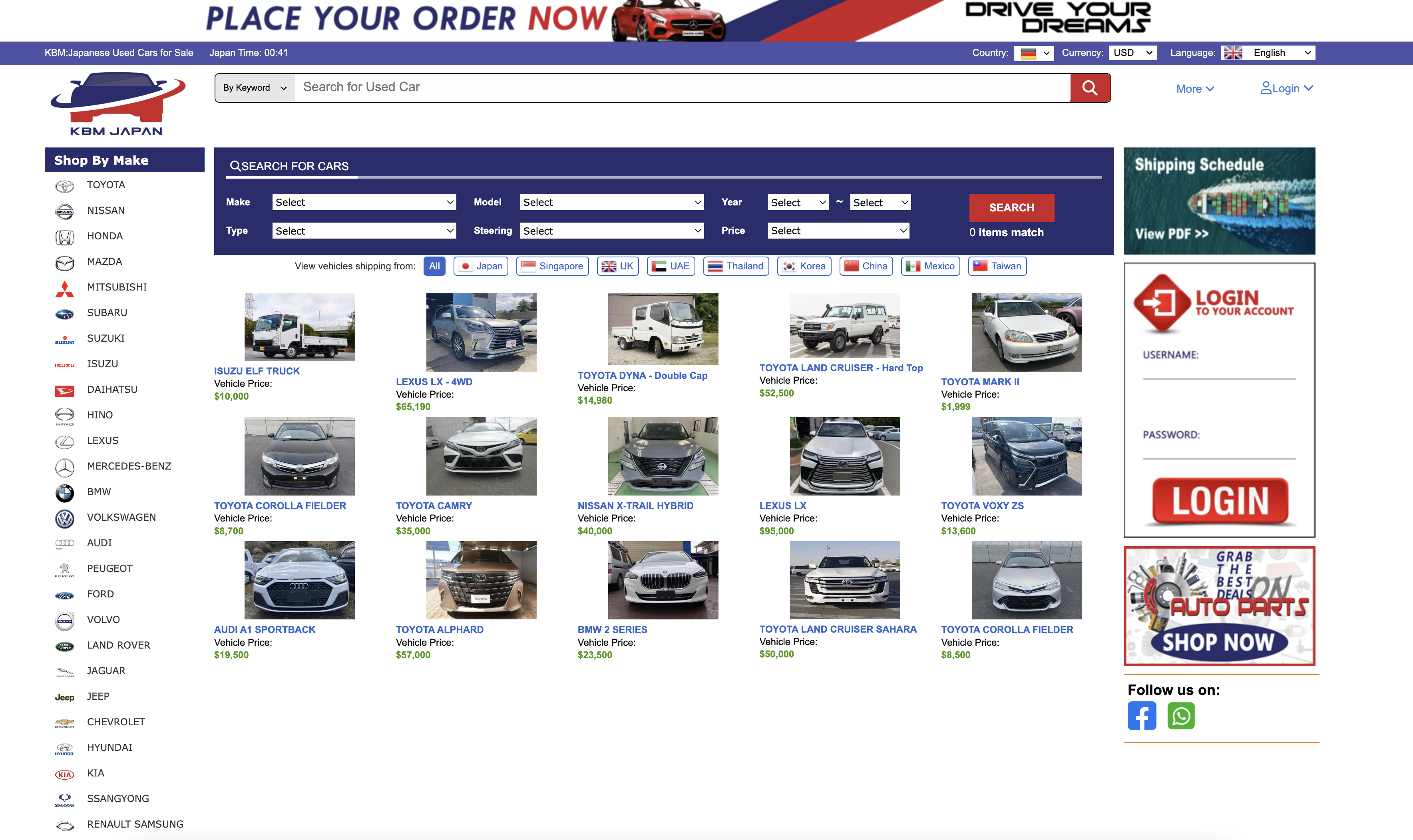Click the Lexus logo icon

(x=64, y=442)
